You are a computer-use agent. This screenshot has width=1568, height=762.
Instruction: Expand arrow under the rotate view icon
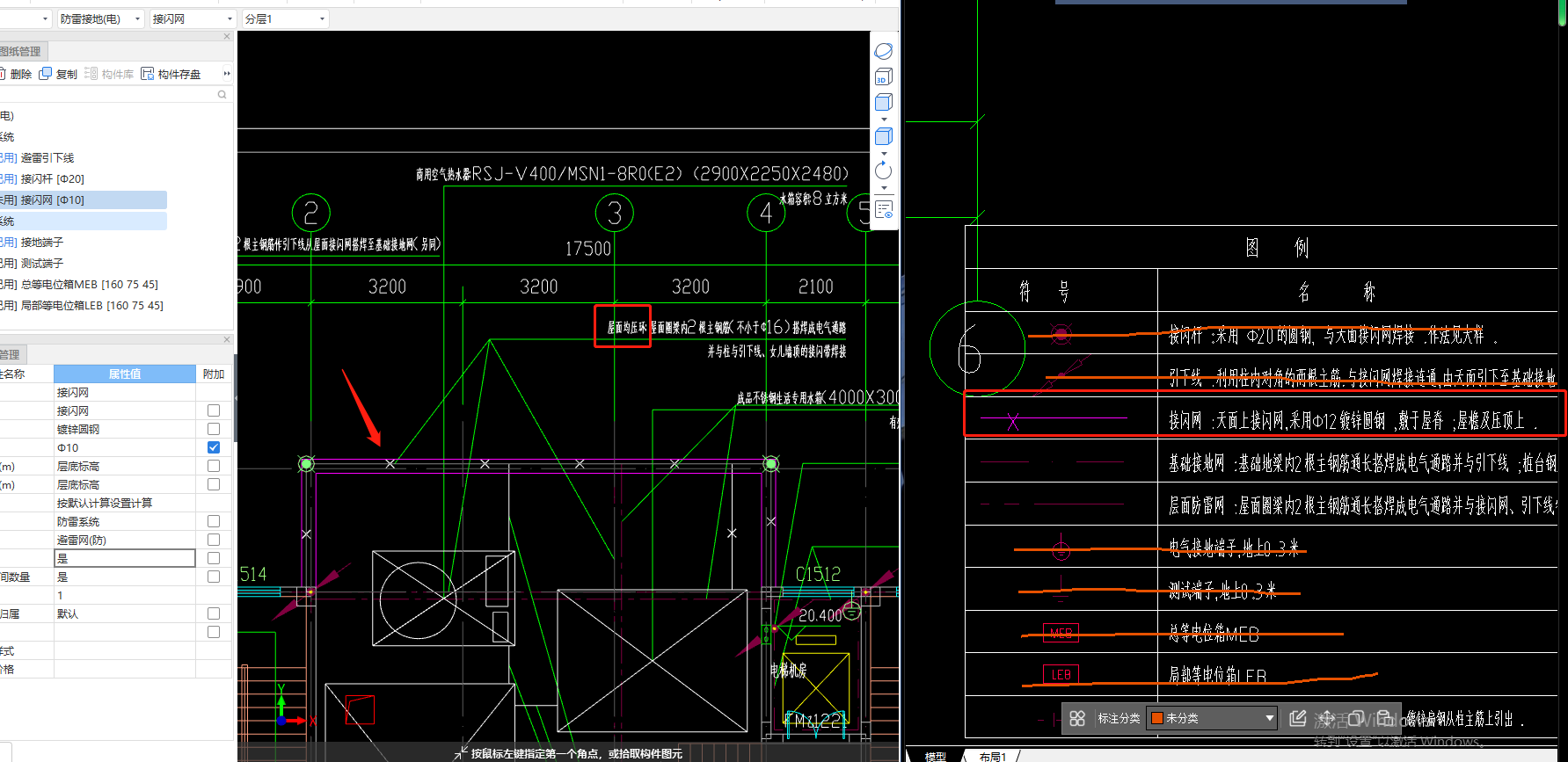[884, 187]
